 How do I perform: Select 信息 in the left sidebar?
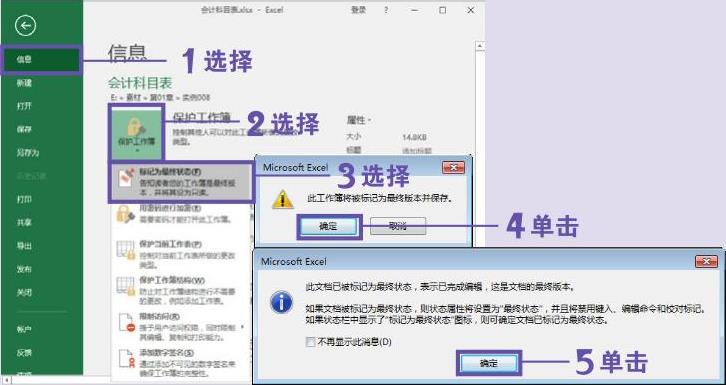click(x=41, y=59)
